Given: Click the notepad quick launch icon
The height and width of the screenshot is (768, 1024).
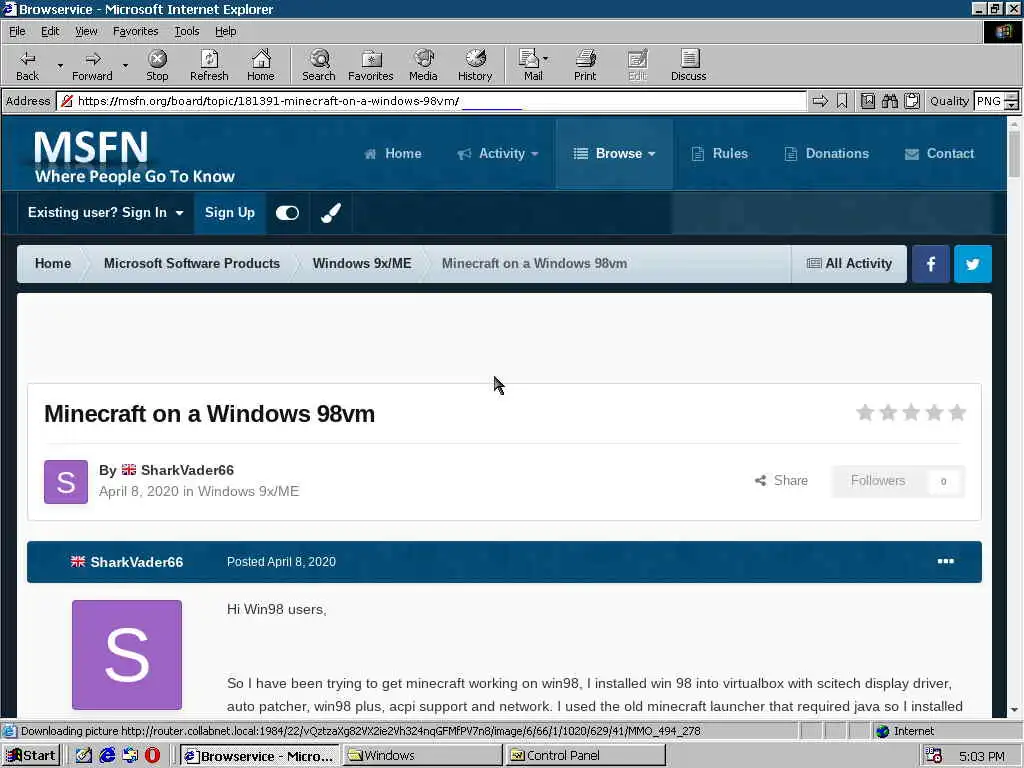Looking at the screenshot, I should (84, 756).
